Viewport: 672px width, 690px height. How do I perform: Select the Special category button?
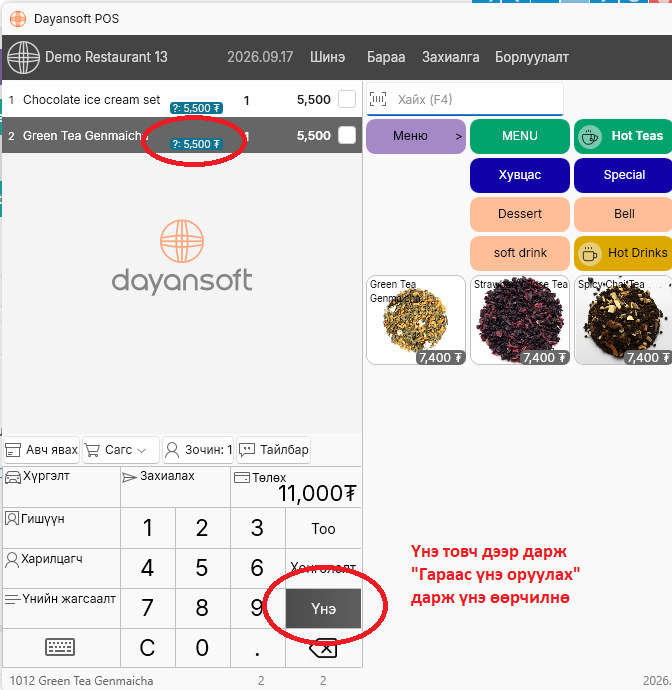click(623, 175)
